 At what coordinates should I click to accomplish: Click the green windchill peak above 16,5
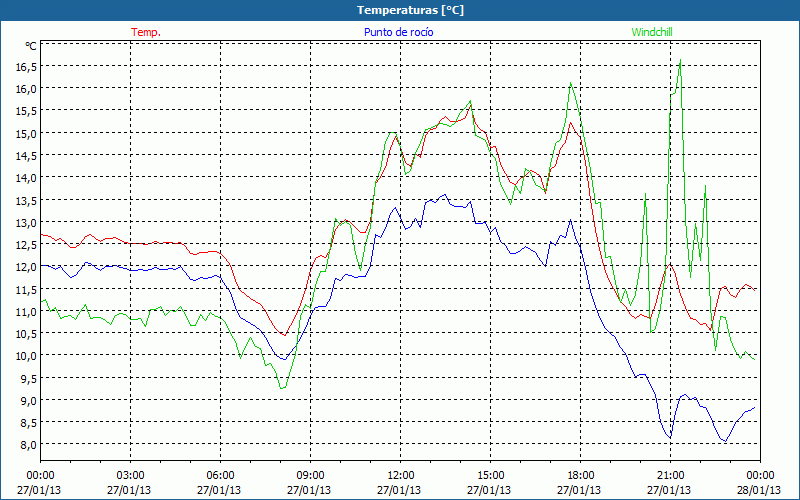point(681,60)
